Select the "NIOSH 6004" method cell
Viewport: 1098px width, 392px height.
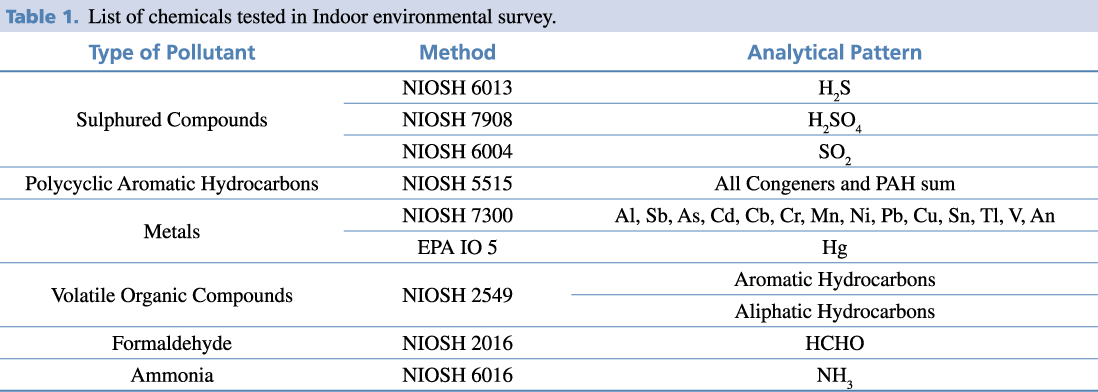457,151
